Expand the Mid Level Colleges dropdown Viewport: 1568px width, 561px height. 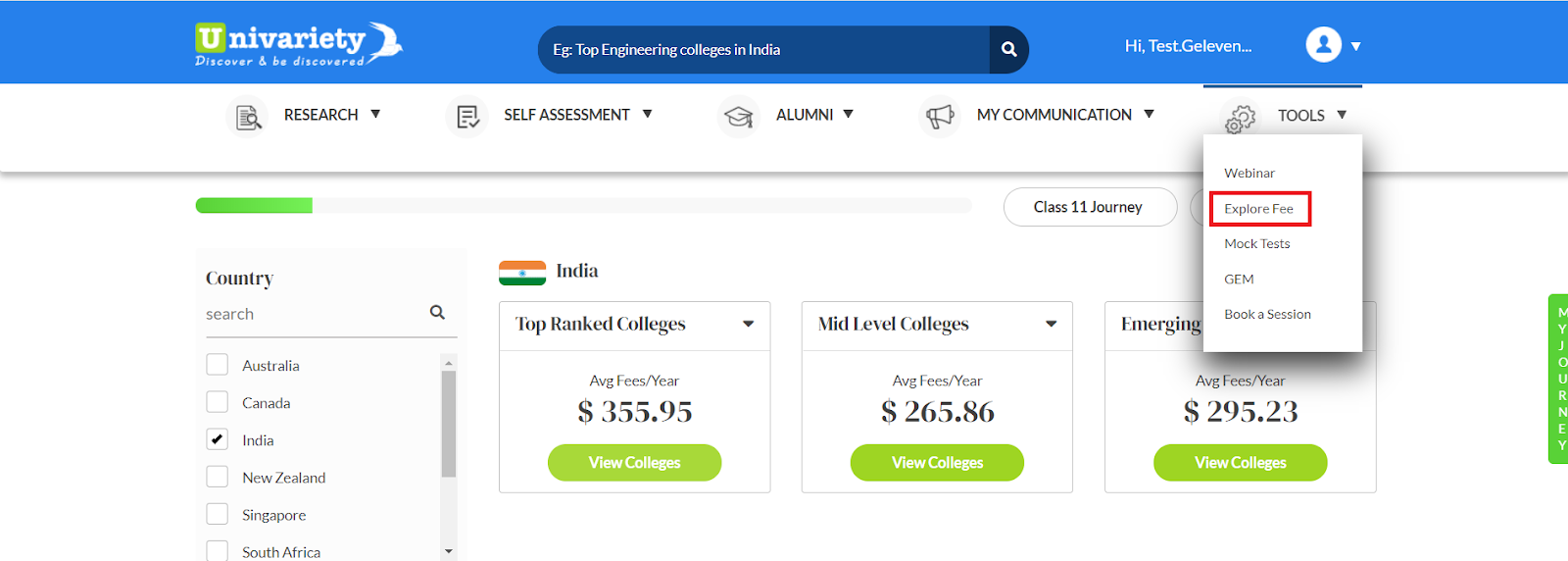(x=1052, y=324)
